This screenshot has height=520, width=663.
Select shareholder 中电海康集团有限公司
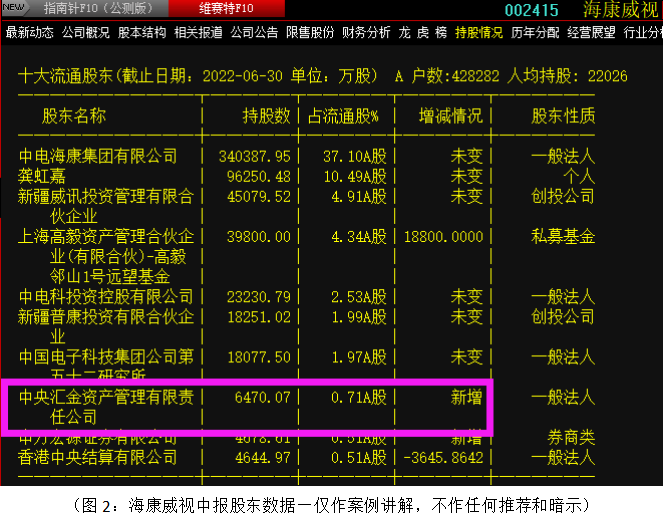point(98,156)
